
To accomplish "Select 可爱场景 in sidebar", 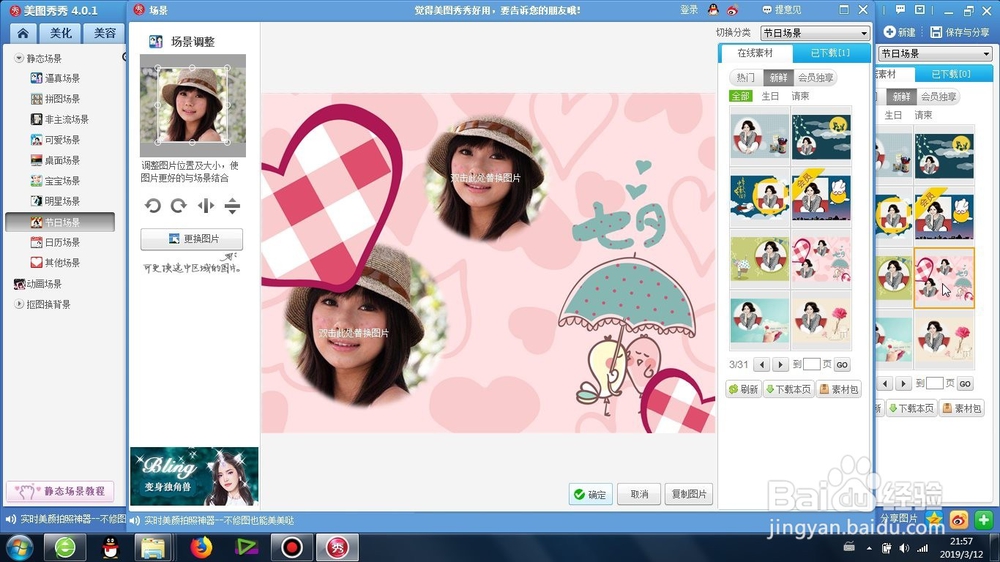I will pos(55,140).
